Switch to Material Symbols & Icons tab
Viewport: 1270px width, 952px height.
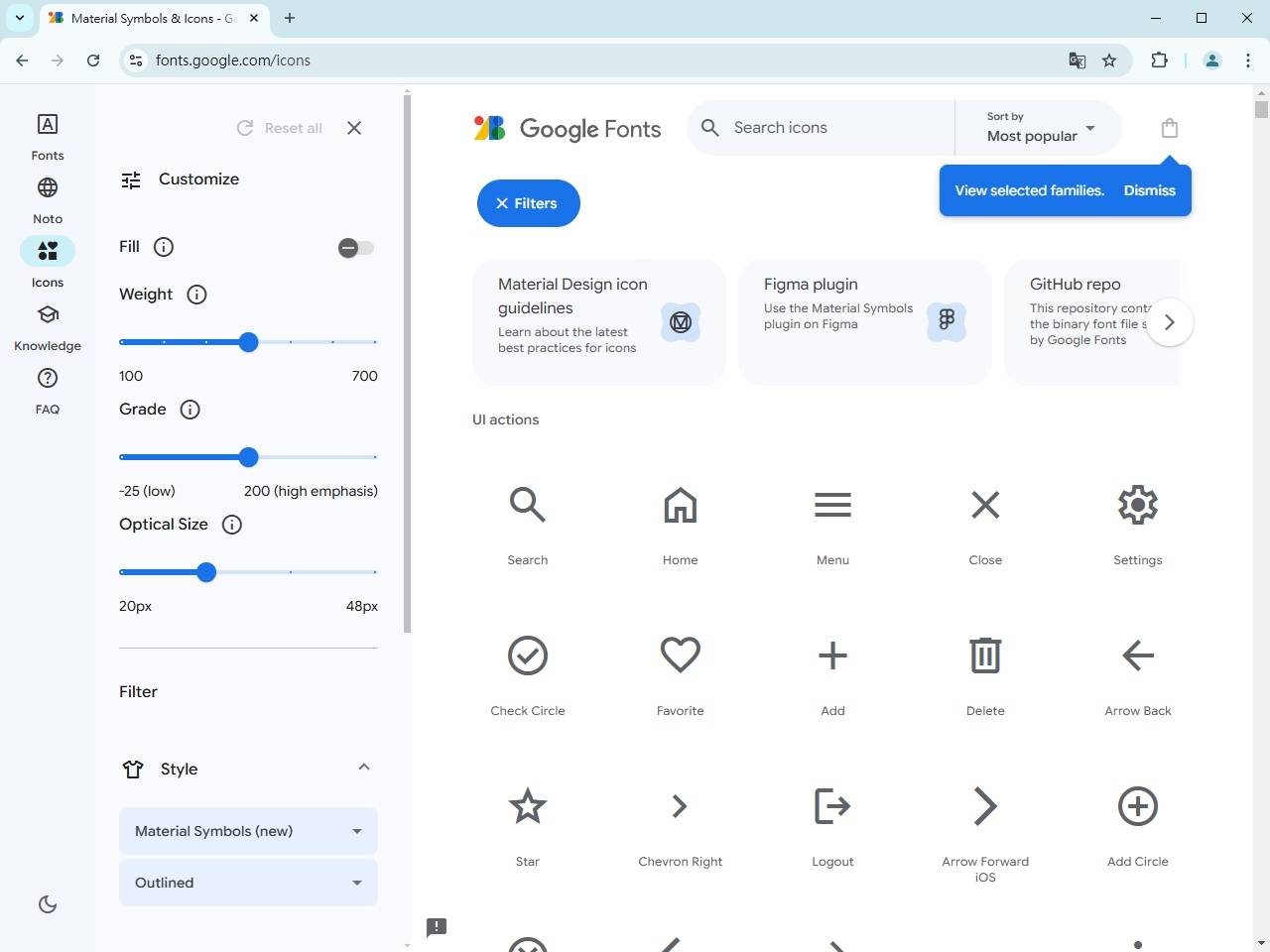coord(154,18)
